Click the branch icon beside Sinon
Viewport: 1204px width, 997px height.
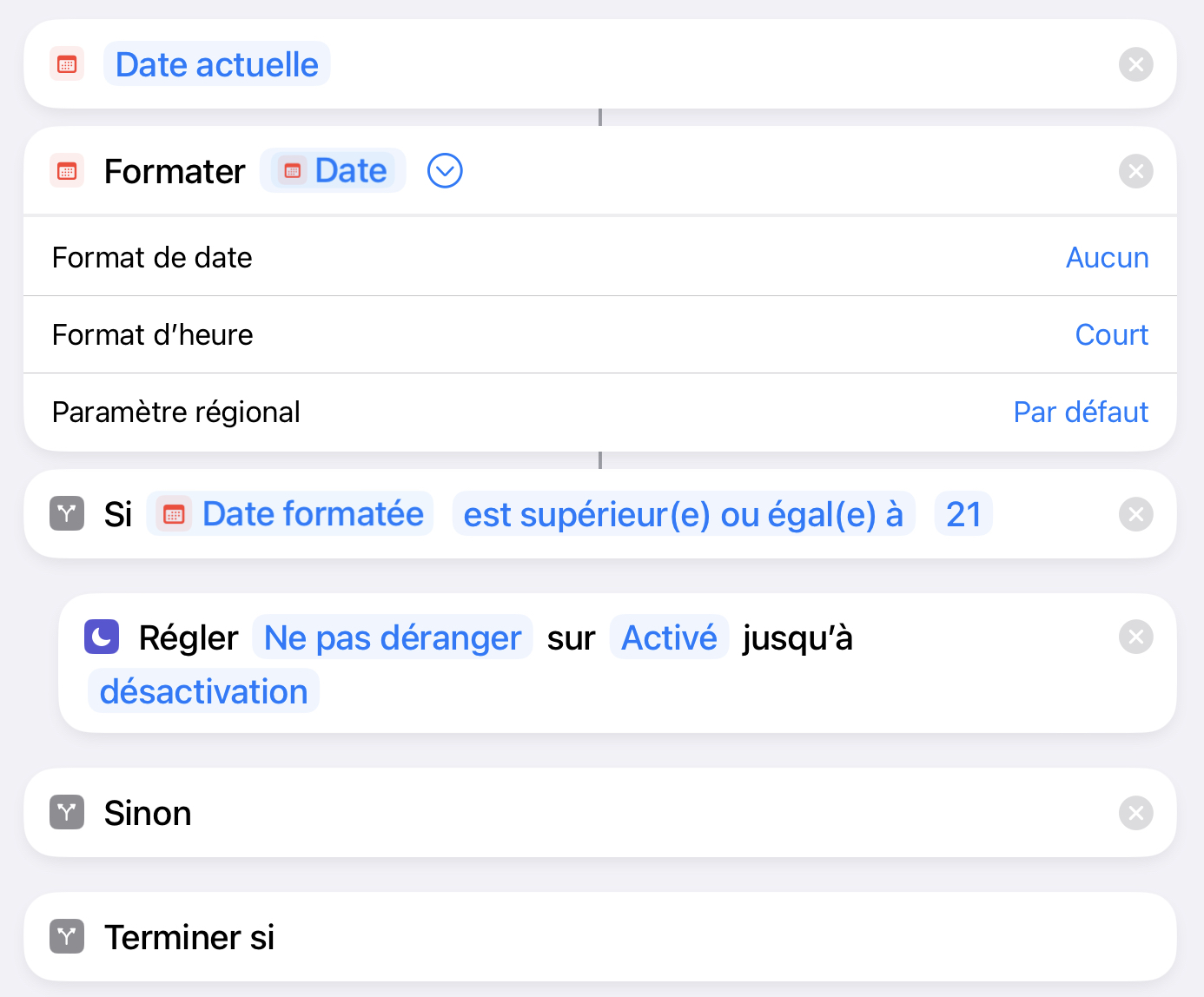click(67, 813)
